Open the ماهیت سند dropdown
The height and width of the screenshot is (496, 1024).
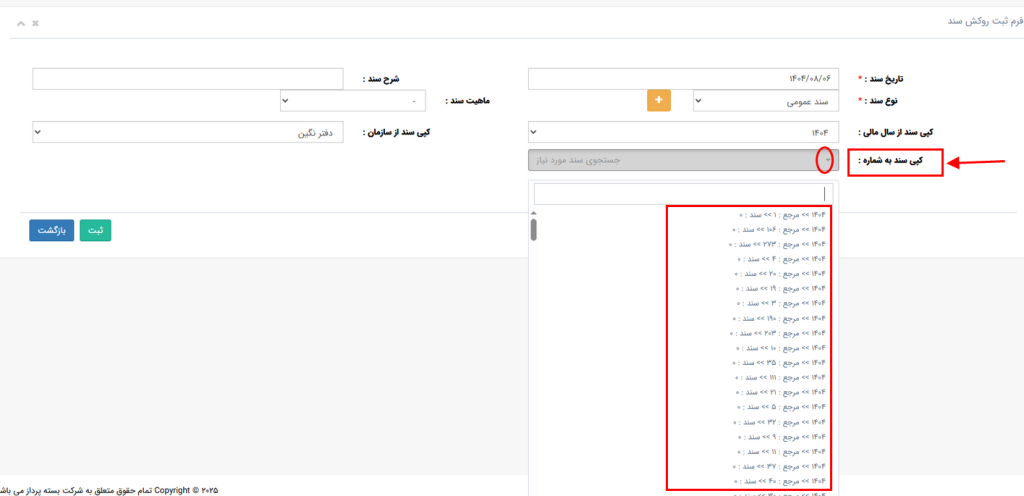(x=352, y=101)
